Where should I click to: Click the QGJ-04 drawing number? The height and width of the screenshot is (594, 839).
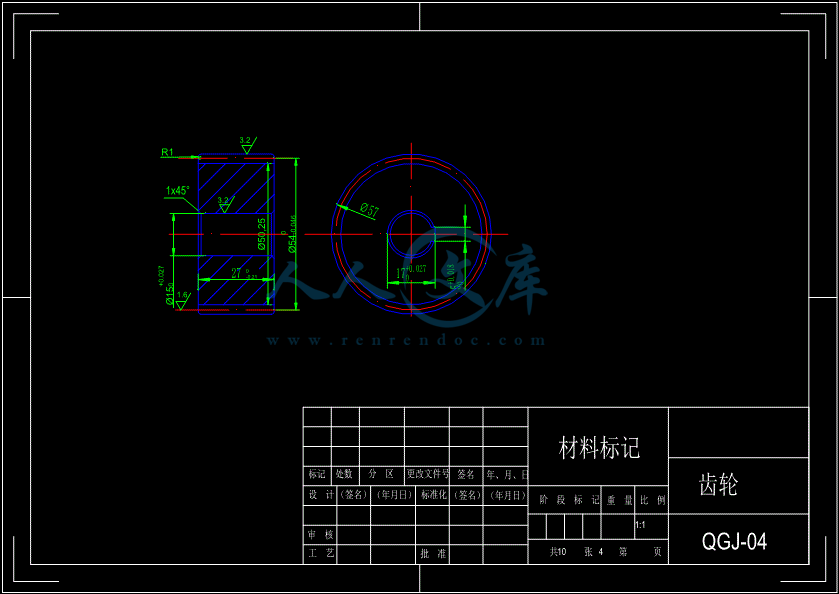[734, 542]
